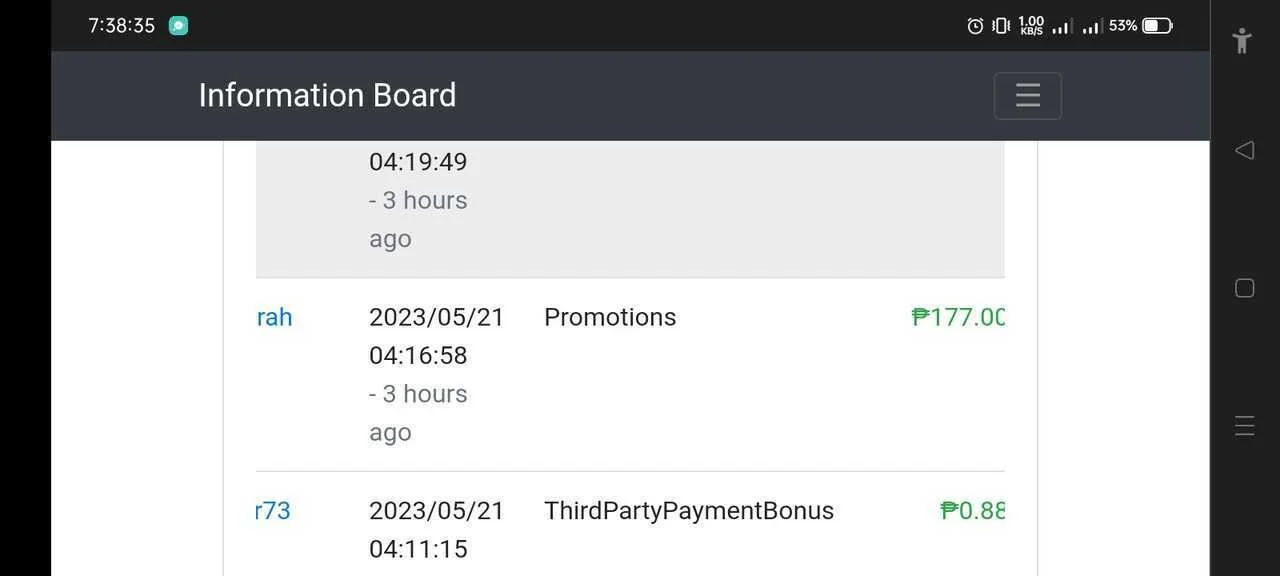Open recent apps three-line icon
The height and width of the screenshot is (576, 1280).
point(1244,426)
